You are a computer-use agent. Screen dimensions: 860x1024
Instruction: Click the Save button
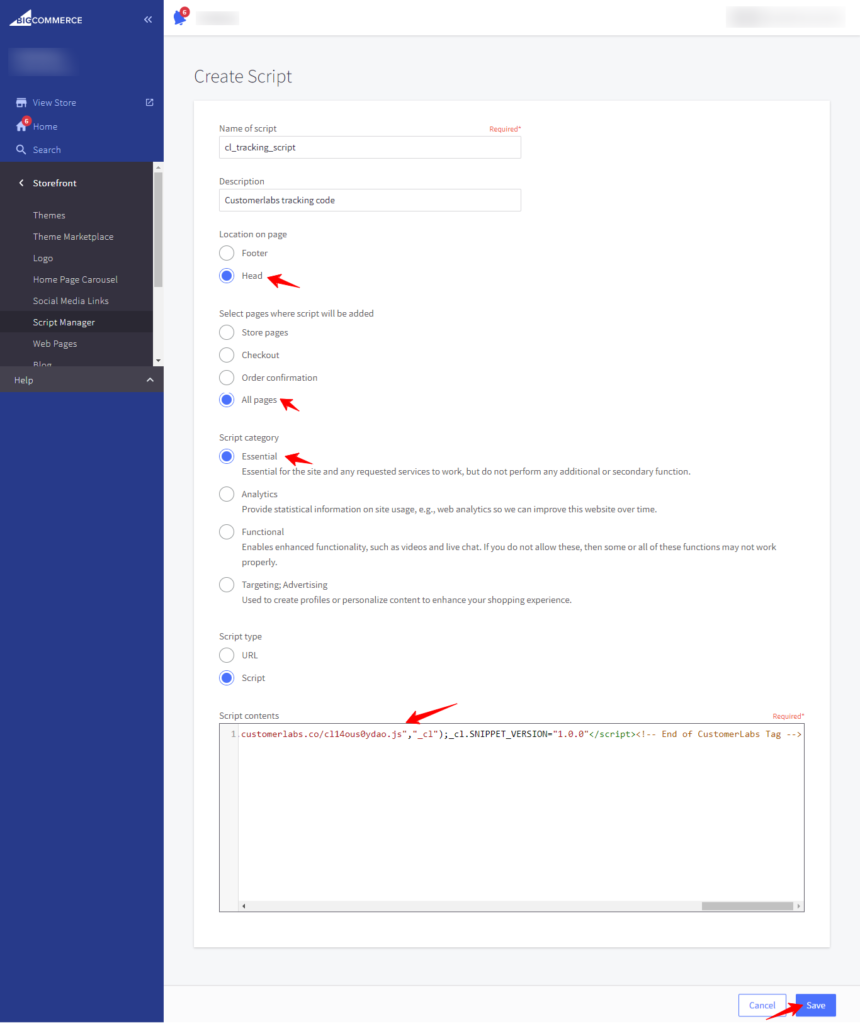[815, 1005]
